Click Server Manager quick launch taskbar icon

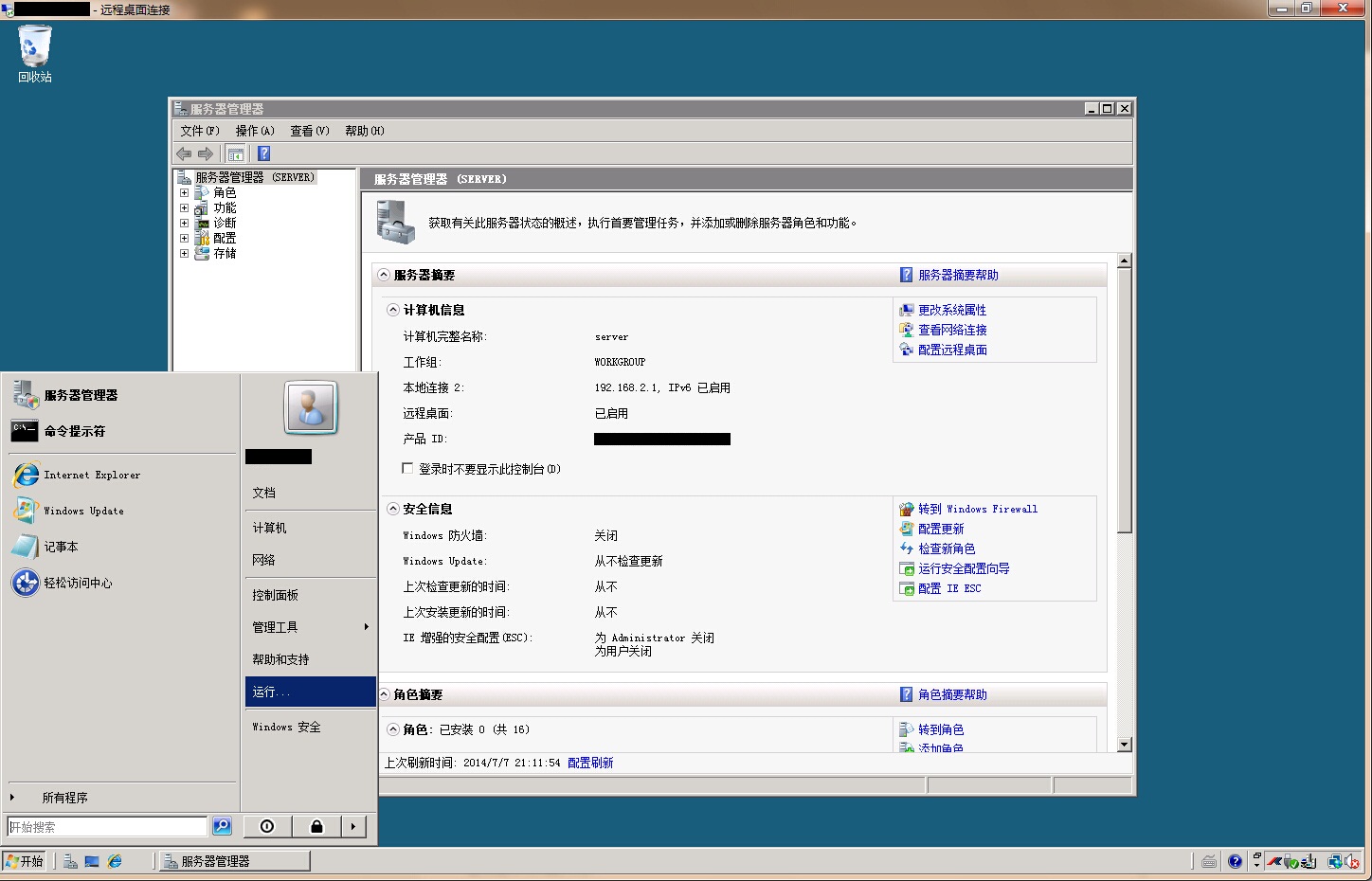click(x=70, y=861)
